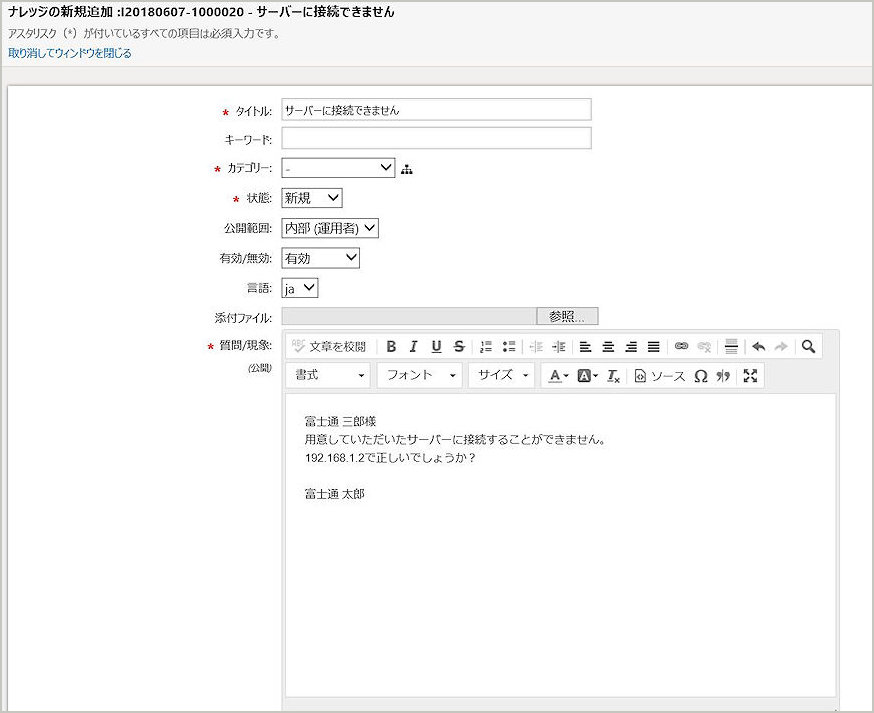
Task: Open the 状態 dropdown showing 新規
Action: (x=312, y=198)
